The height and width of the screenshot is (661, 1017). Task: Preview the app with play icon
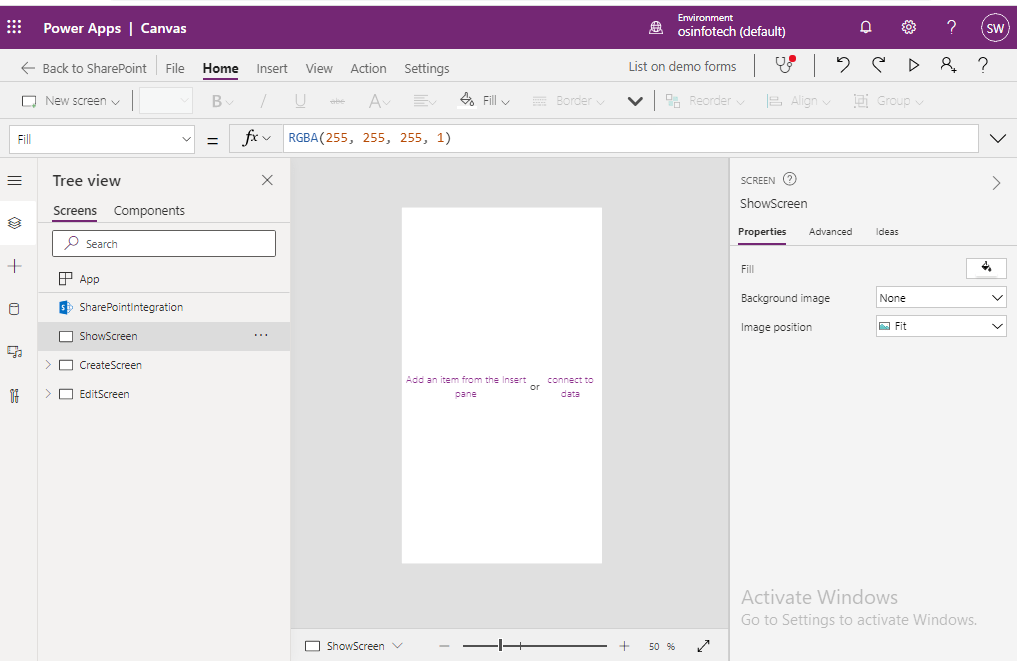913,65
